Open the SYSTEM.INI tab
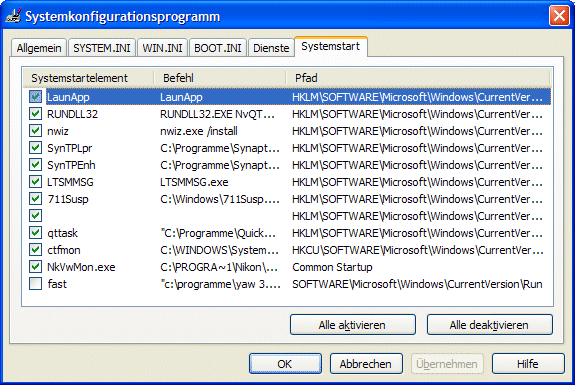The width and height of the screenshot is (575, 385). [102, 48]
